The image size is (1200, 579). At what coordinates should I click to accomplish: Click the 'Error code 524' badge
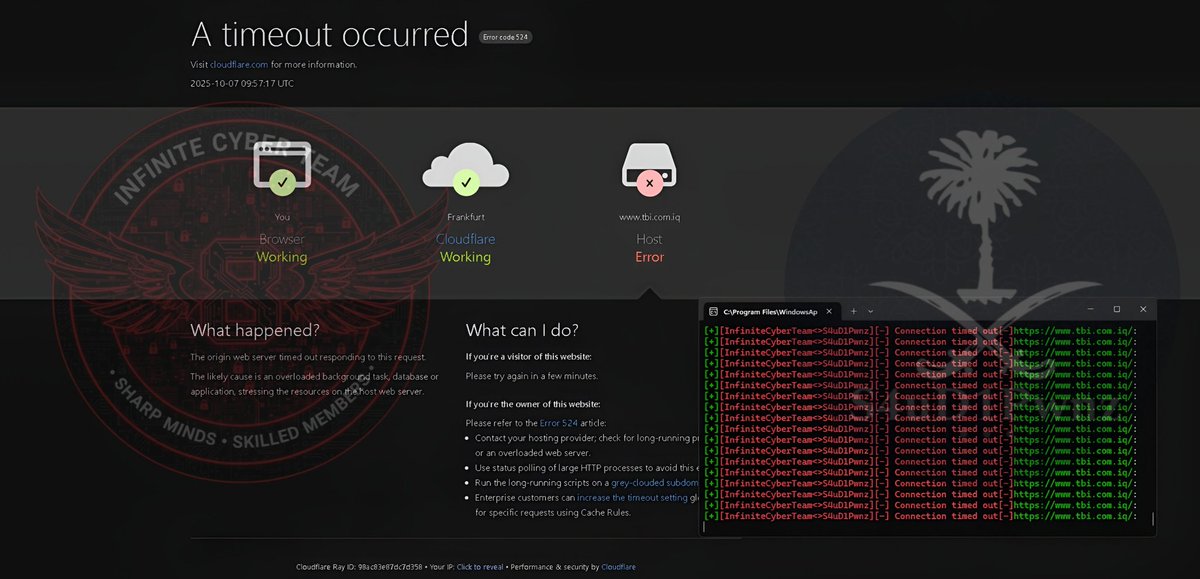505,37
